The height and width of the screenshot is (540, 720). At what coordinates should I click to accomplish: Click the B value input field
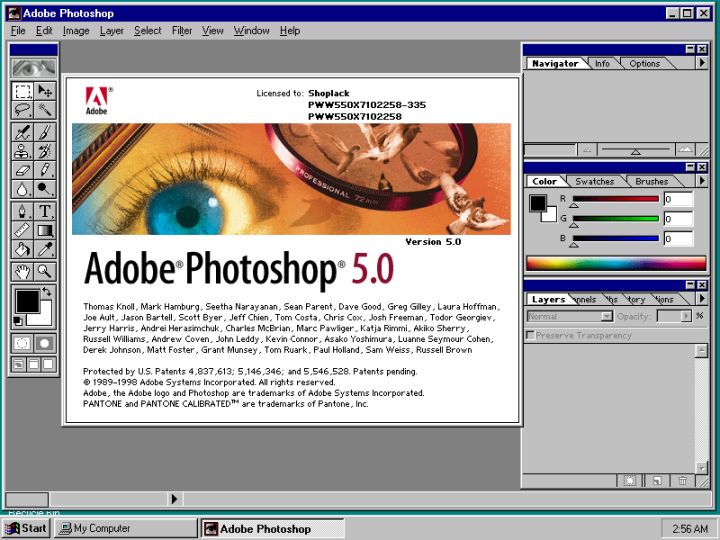point(678,238)
